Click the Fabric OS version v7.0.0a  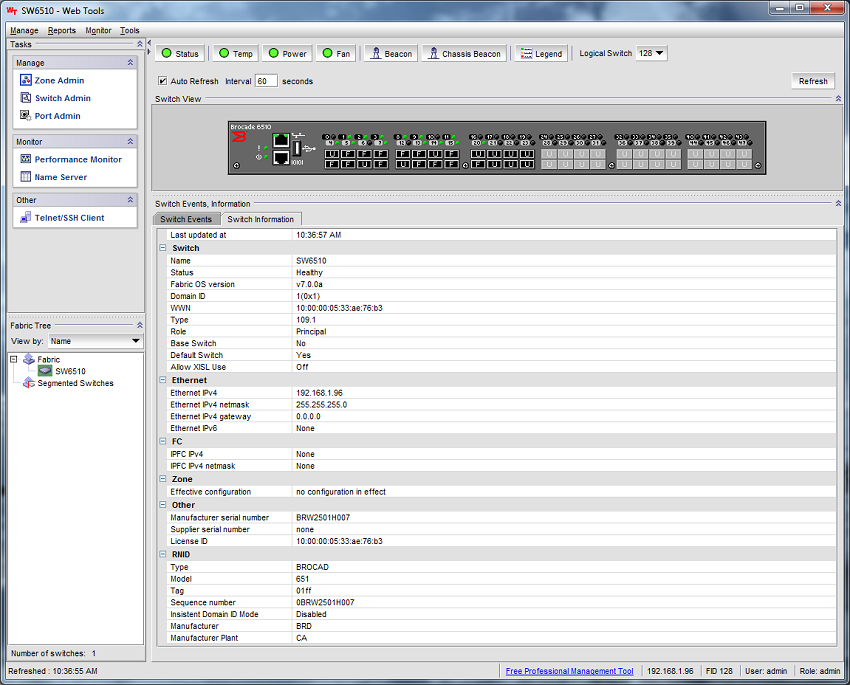310,284
